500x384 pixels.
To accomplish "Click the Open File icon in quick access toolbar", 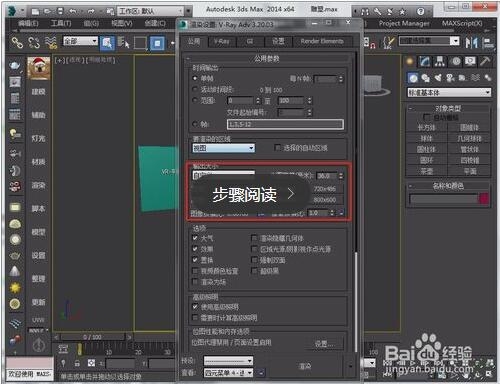I will pyautogui.click(x=47, y=11).
